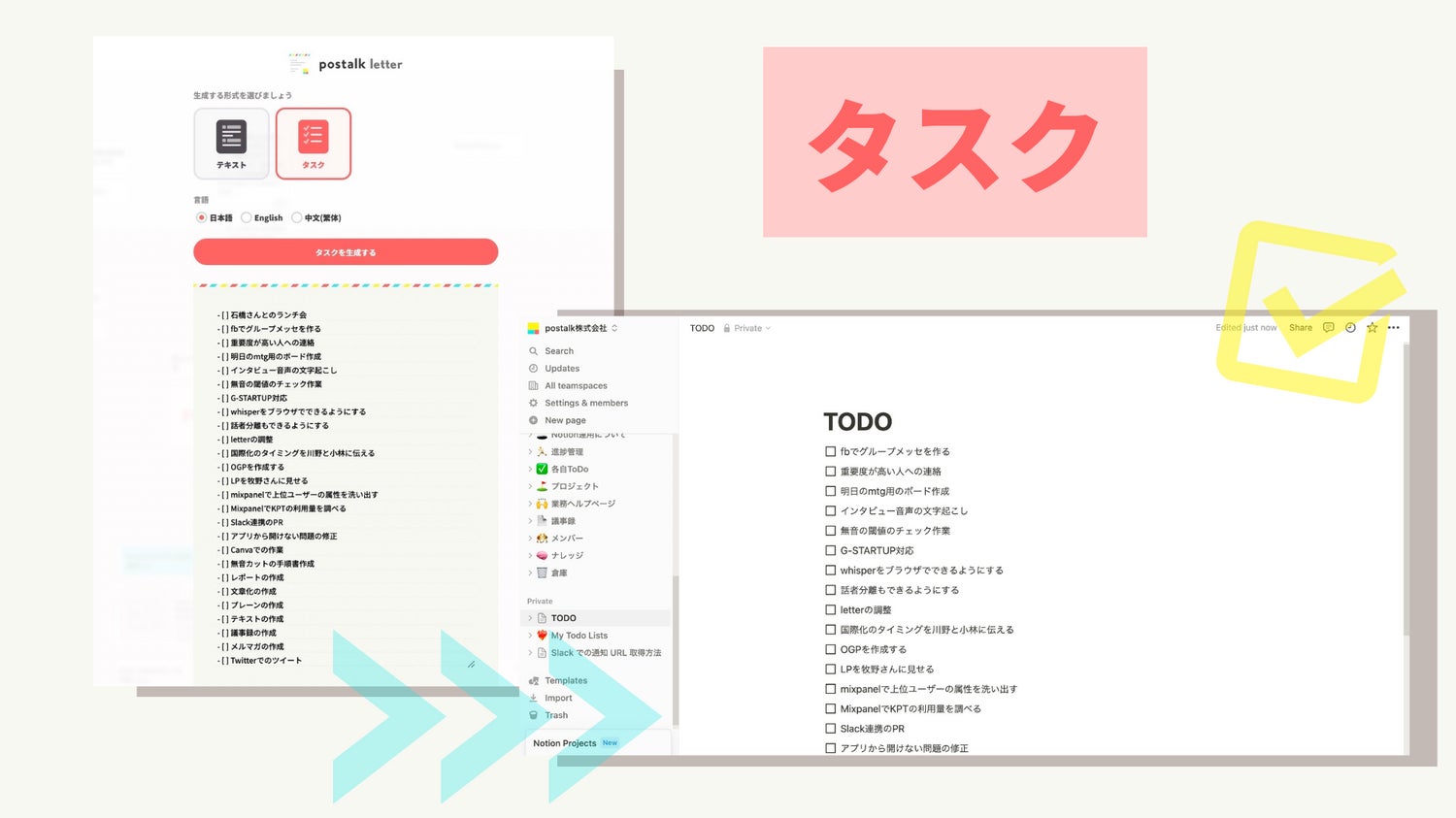Expand the ナレッジ page arrow
Screen dimensions: 1456x818
(x=530, y=556)
